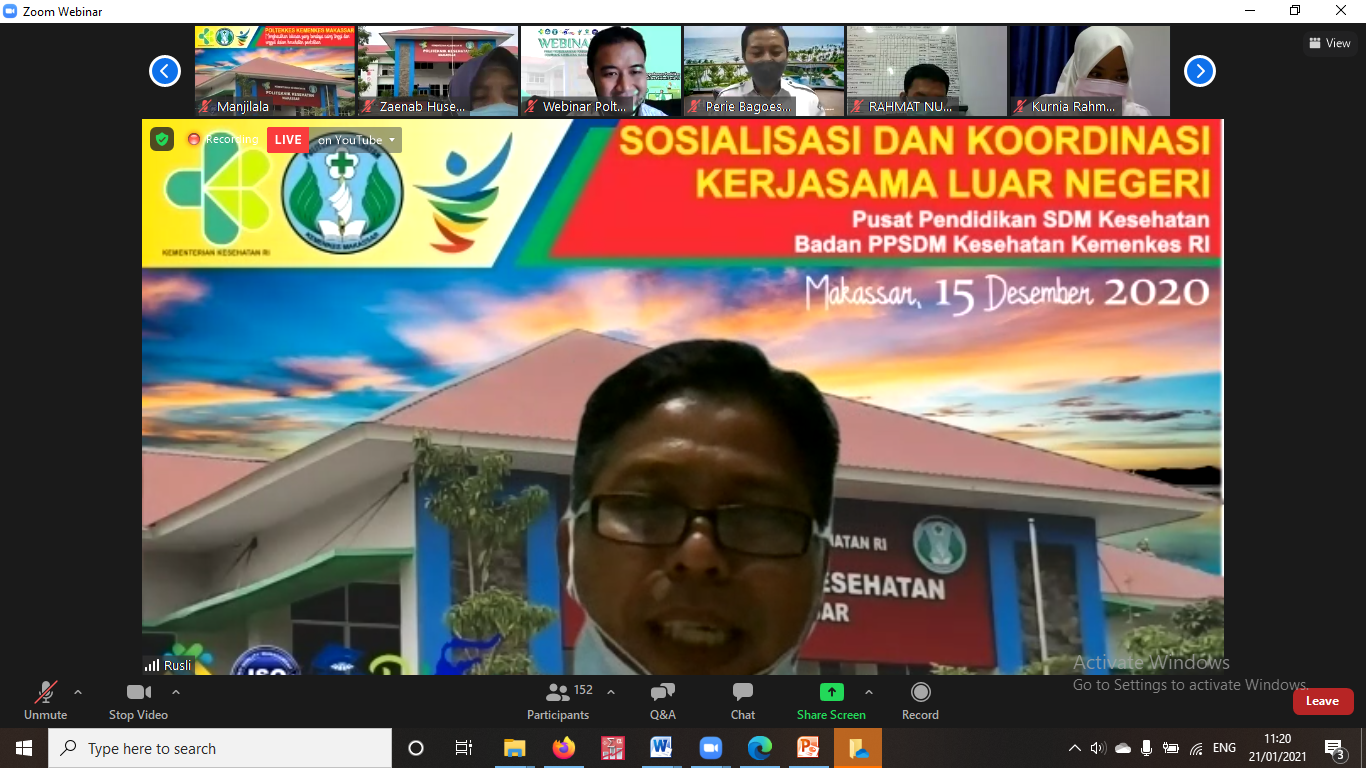Open the Q&A window
Screen dimensions: 1366x768
click(663, 701)
